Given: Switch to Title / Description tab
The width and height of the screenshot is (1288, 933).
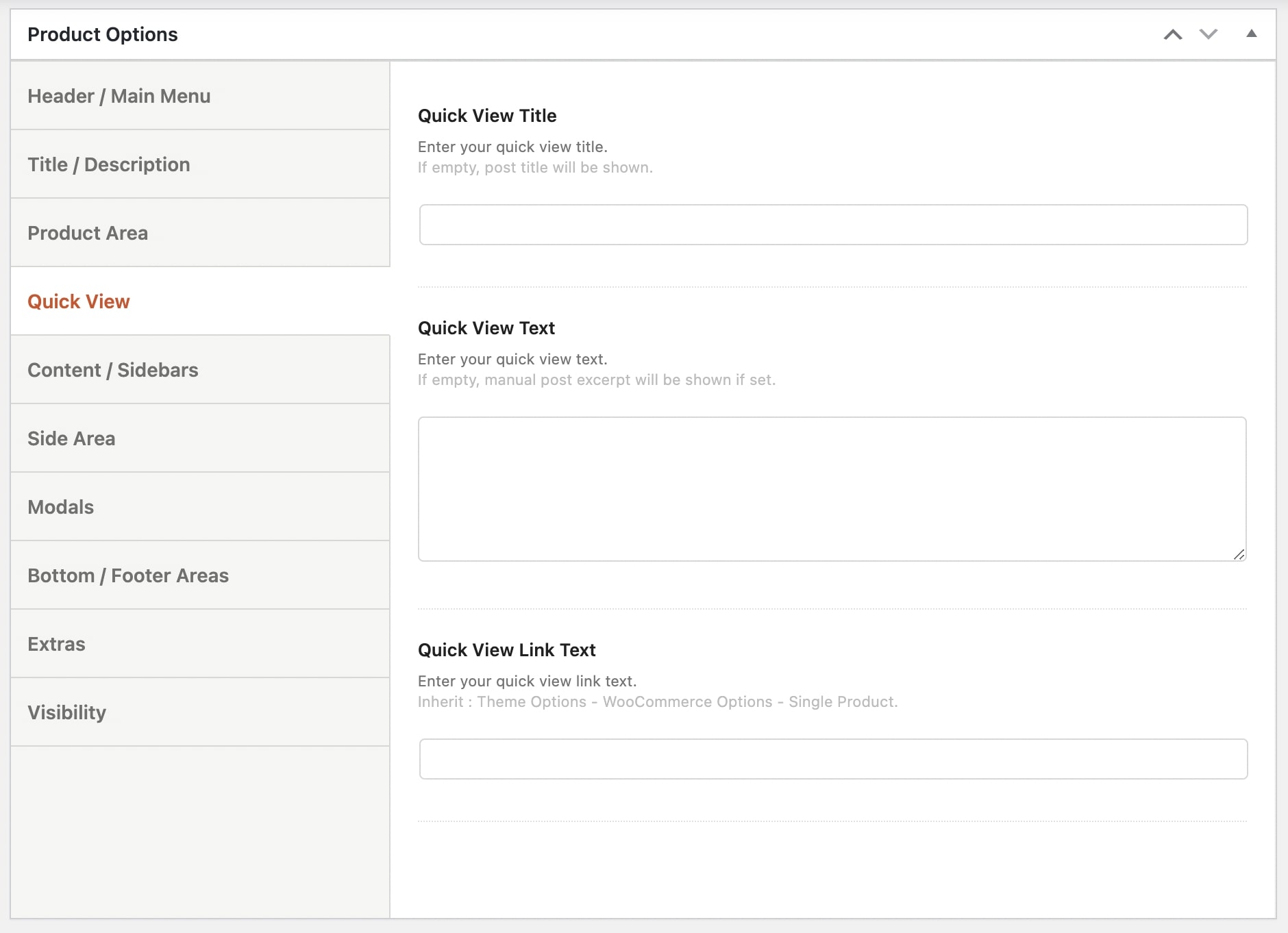Looking at the screenshot, I should click(x=108, y=164).
